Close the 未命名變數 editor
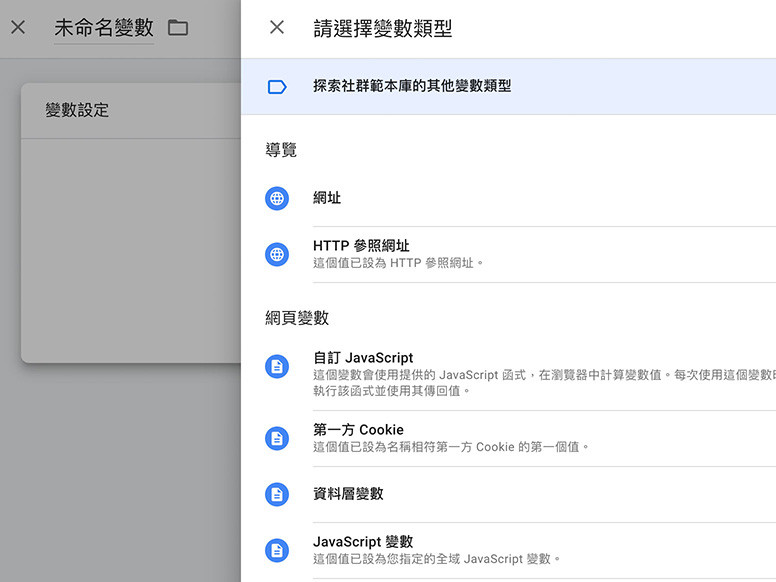The height and width of the screenshot is (582, 776). [x=18, y=27]
